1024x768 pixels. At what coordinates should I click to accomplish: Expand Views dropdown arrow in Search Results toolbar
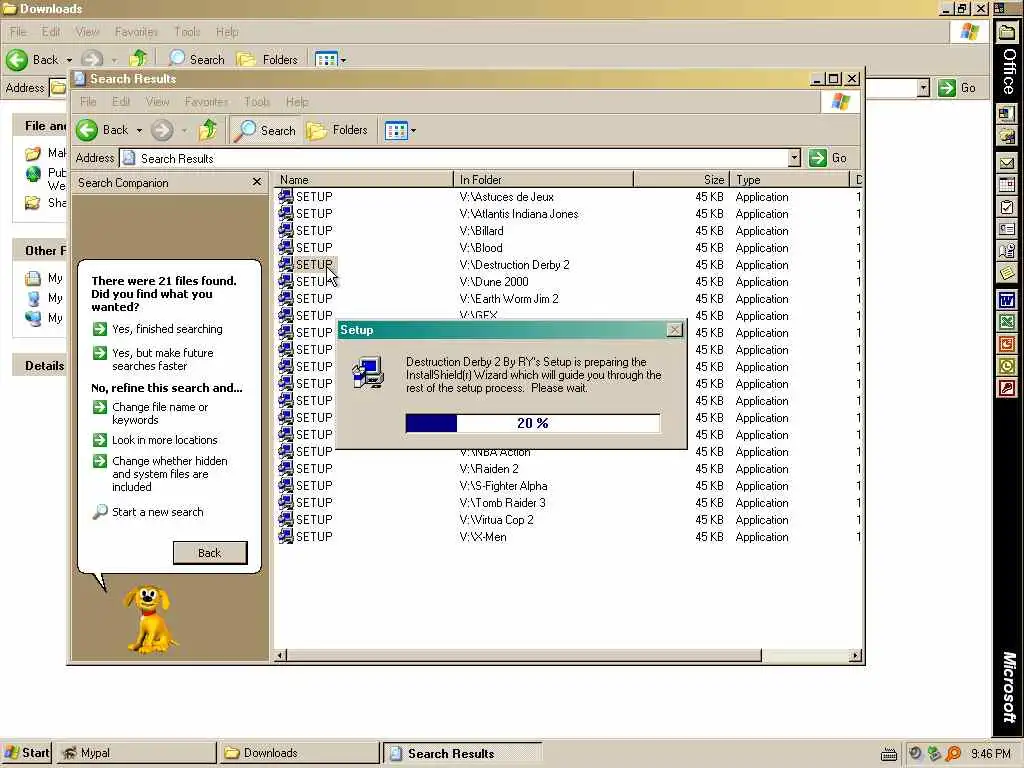tap(413, 131)
